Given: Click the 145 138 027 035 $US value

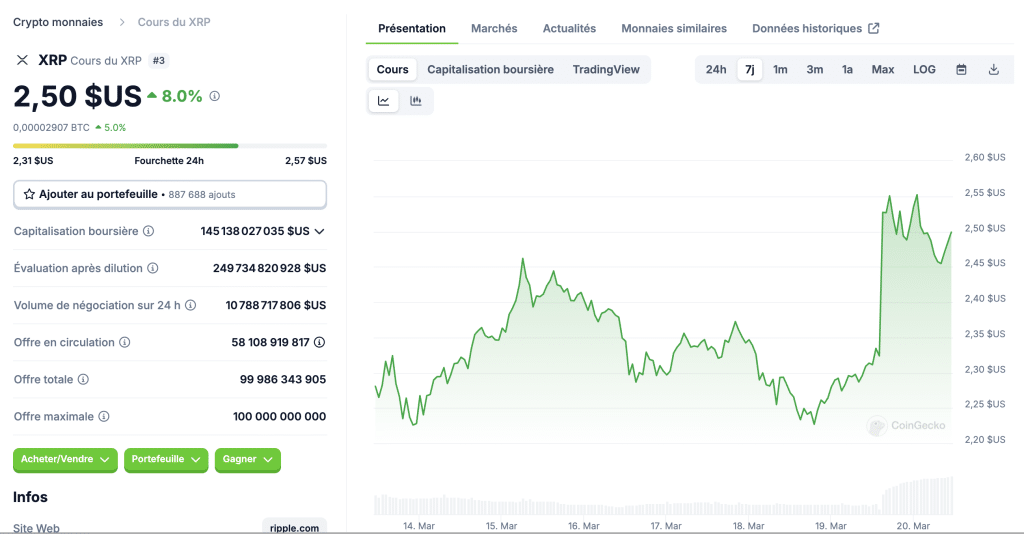Looking at the screenshot, I should coord(255,231).
